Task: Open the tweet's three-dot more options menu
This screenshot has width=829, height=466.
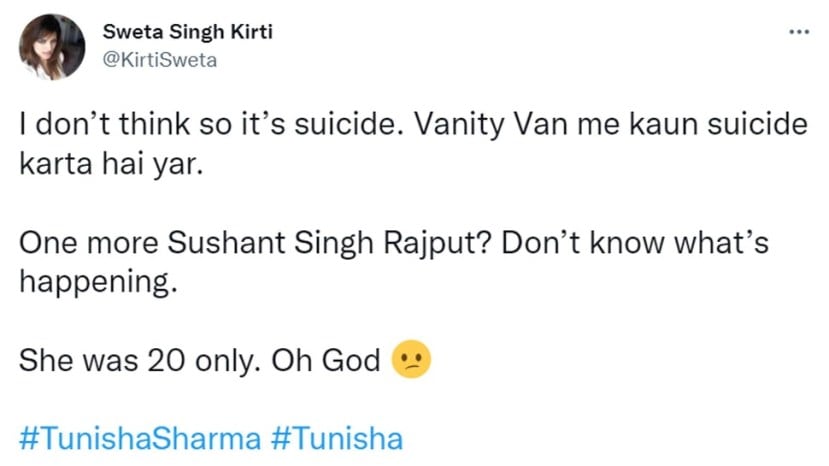Action: point(797,31)
